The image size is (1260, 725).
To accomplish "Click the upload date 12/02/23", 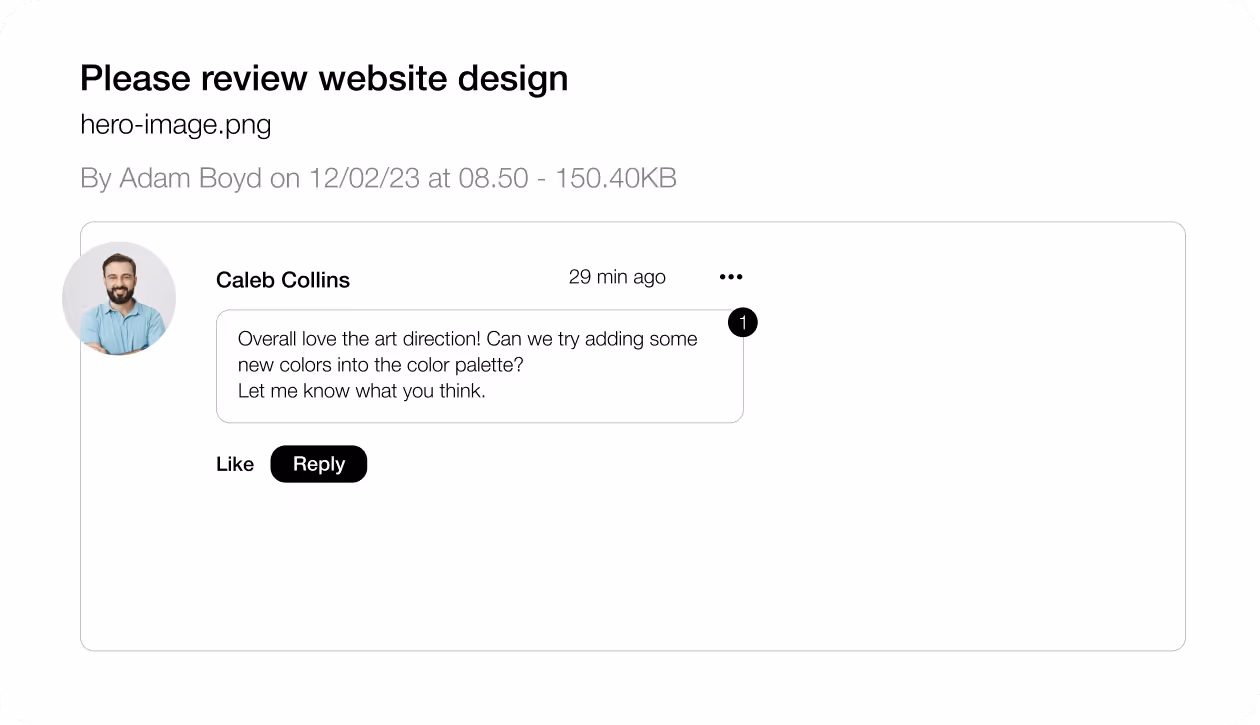I will pyautogui.click(x=365, y=178).
